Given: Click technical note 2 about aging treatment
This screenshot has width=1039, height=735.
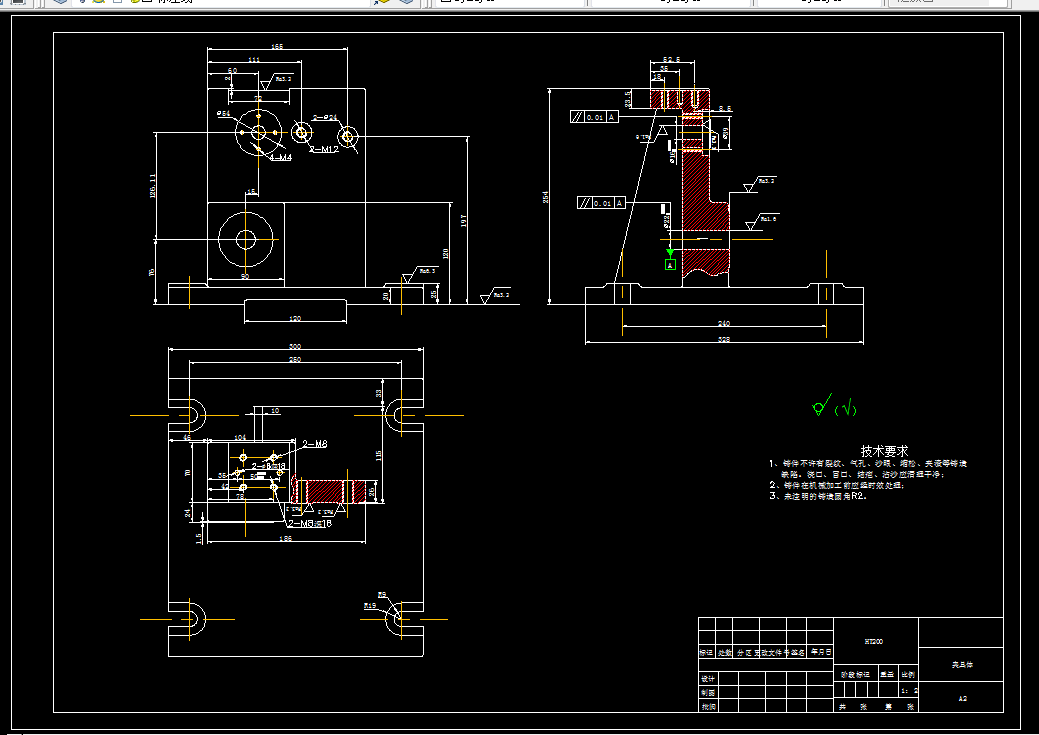Looking at the screenshot, I should pos(836,485).
